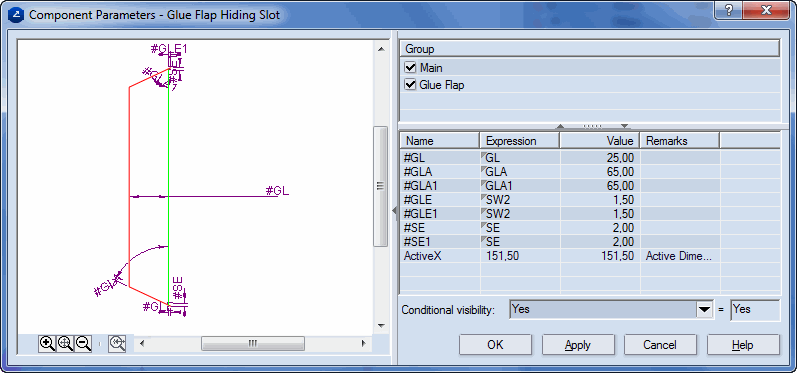Click the panel splitter up triangle

click(560, 126)
